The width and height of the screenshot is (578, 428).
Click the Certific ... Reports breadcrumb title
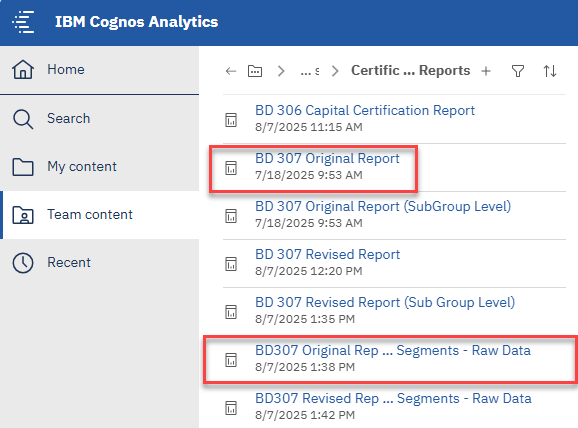click(410, 70)
